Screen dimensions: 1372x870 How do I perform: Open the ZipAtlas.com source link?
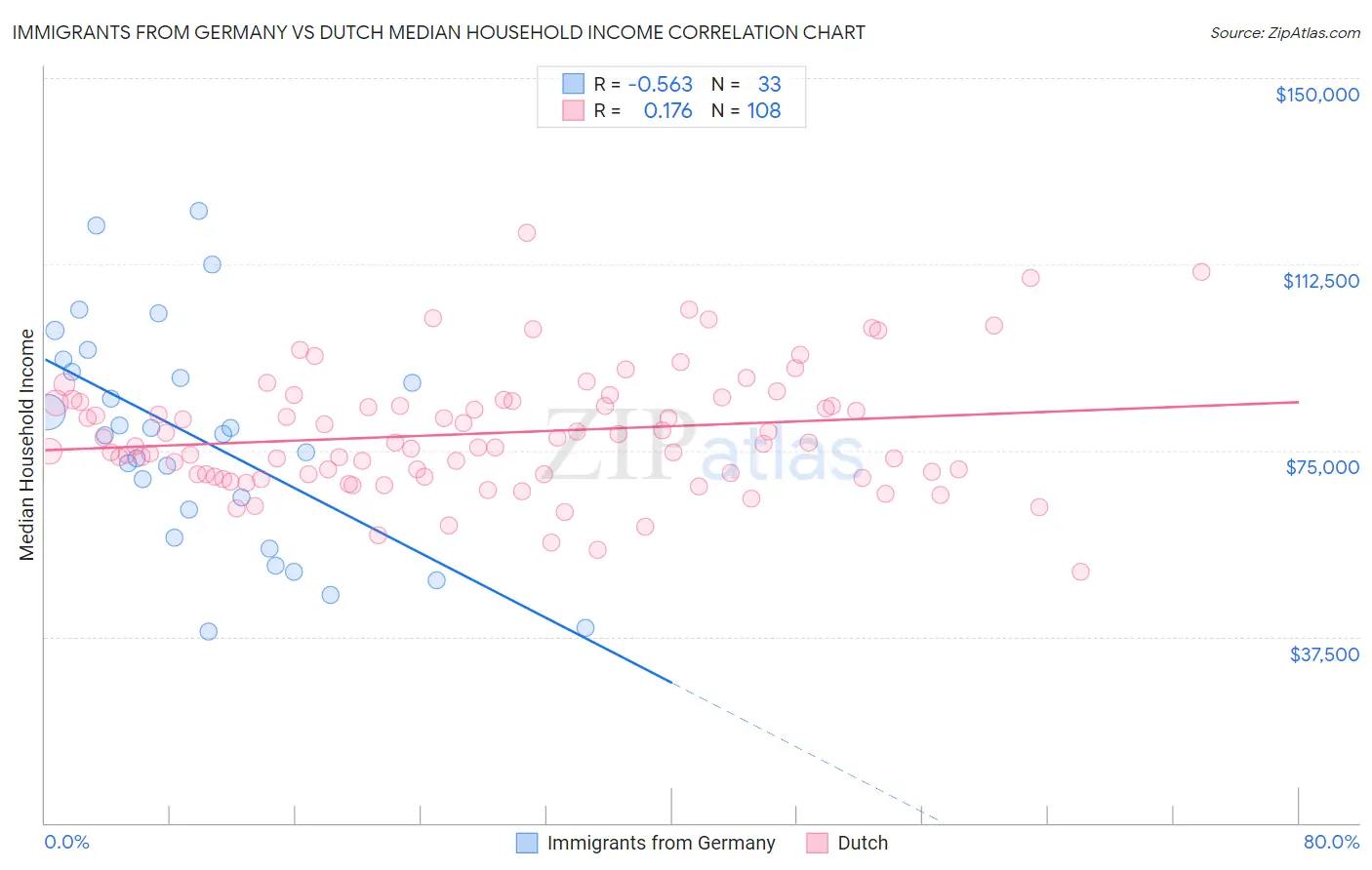[1285, 32]
